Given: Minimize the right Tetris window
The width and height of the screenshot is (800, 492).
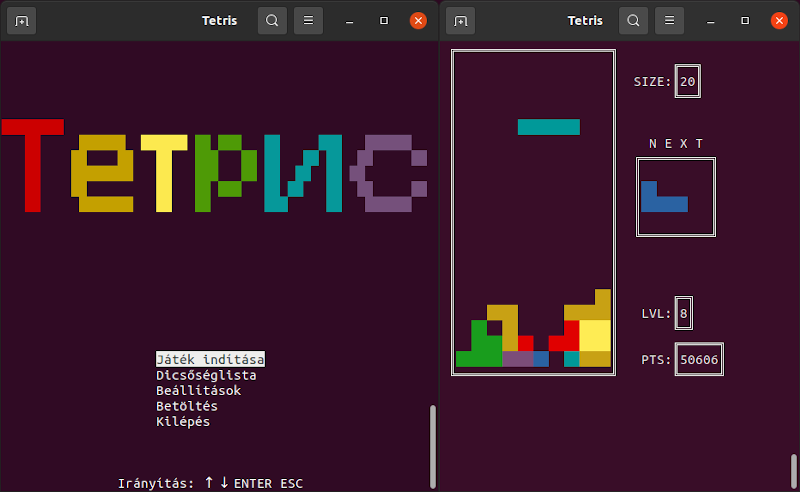Looking at the screenshot, I should [710, 21].
